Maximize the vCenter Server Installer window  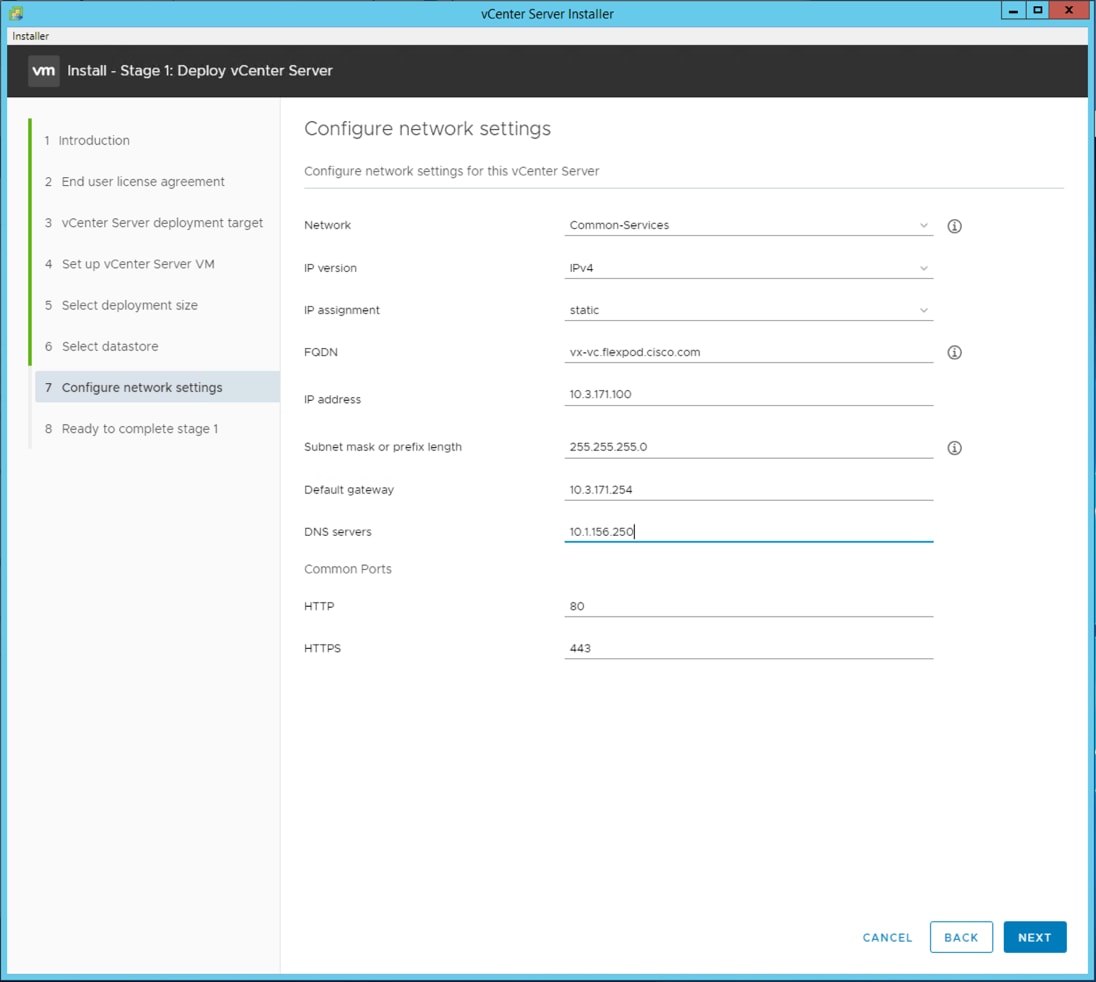point(1038,10)
